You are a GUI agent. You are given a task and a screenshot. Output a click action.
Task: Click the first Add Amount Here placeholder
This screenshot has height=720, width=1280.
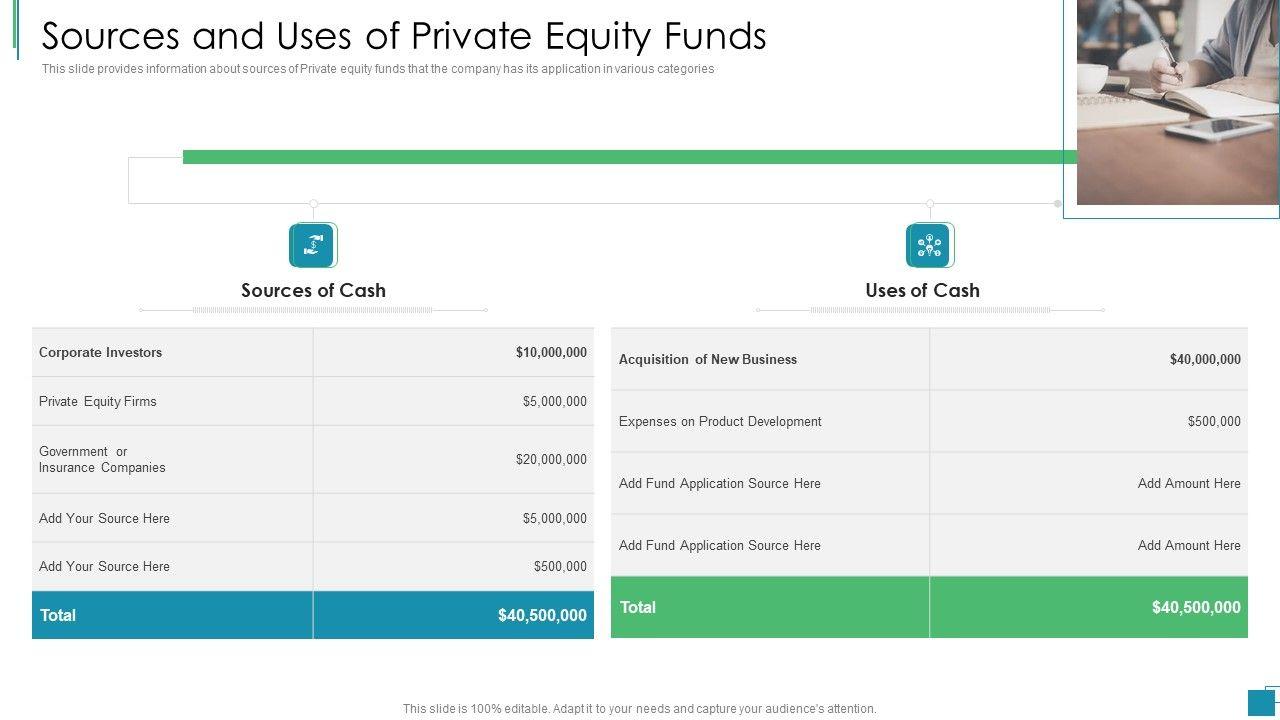click(1189, 483)
